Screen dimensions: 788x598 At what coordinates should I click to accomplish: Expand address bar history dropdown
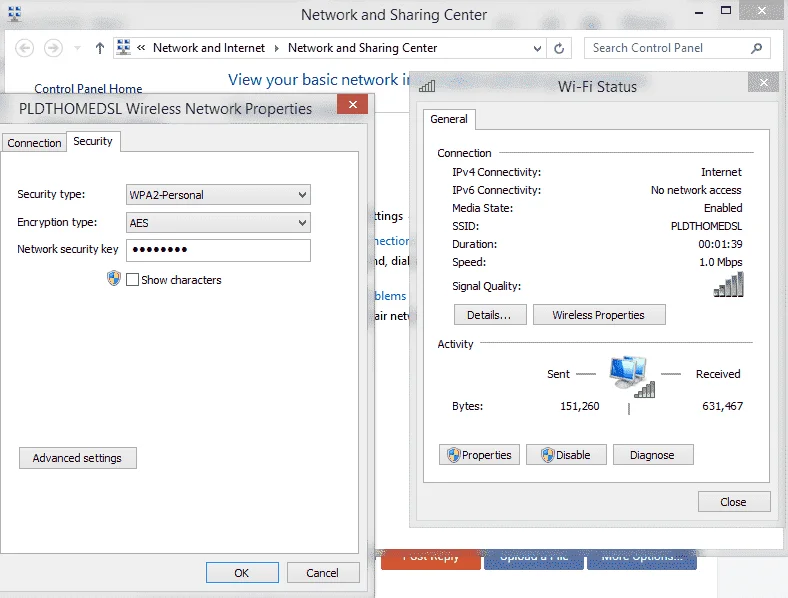[537, 48]
